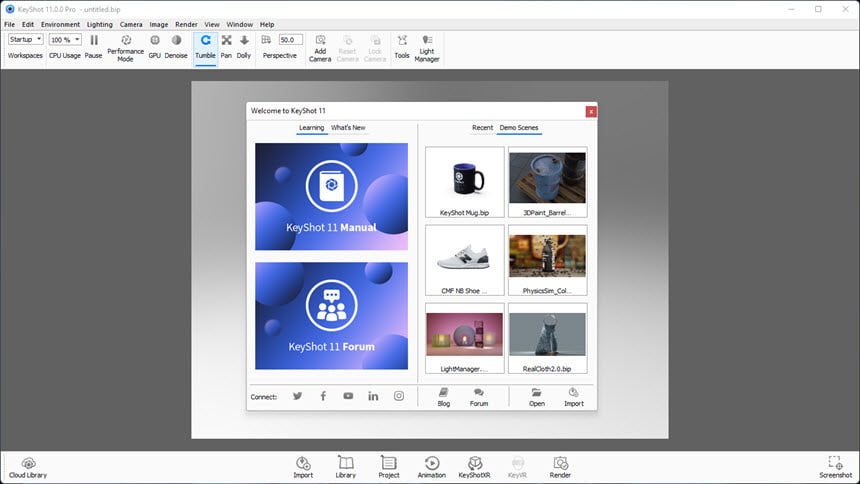Viewport: 860px width, 484px height.
Task: Open the Light Manager
Action: coord(427,48)
